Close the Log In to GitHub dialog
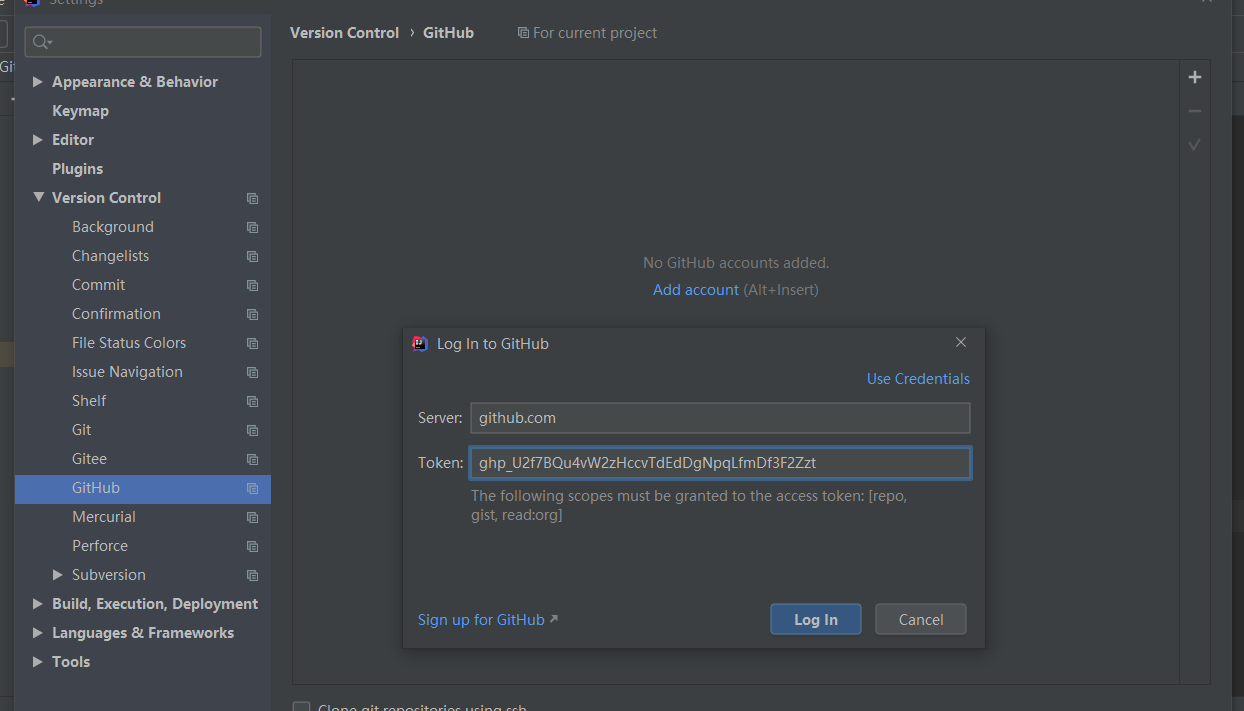Image resolution: width=1244 pixels, height=711 pixels. point(961,342)
